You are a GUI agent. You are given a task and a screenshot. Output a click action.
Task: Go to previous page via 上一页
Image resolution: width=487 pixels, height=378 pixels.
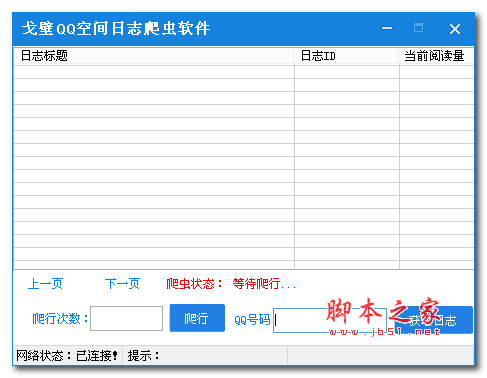pyautogui.click(x=45, y=284)
